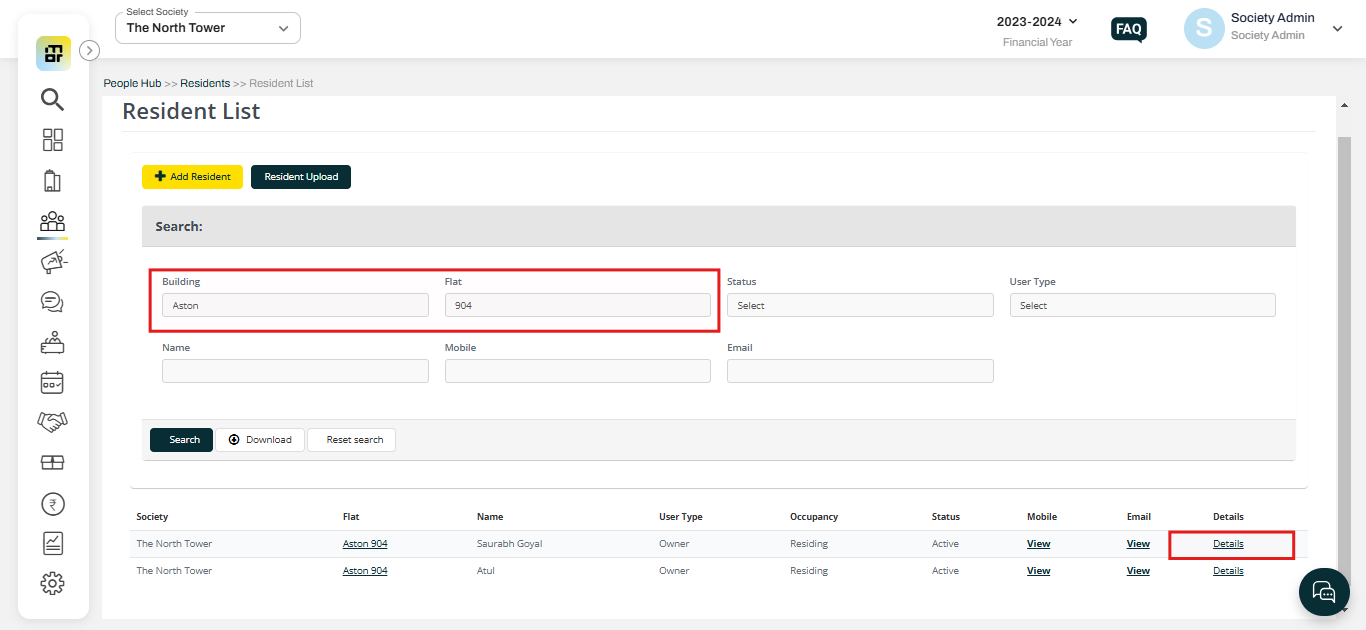Open Details for Atul
Screen dimensions: 1366x630
(x=1228, y=571)
